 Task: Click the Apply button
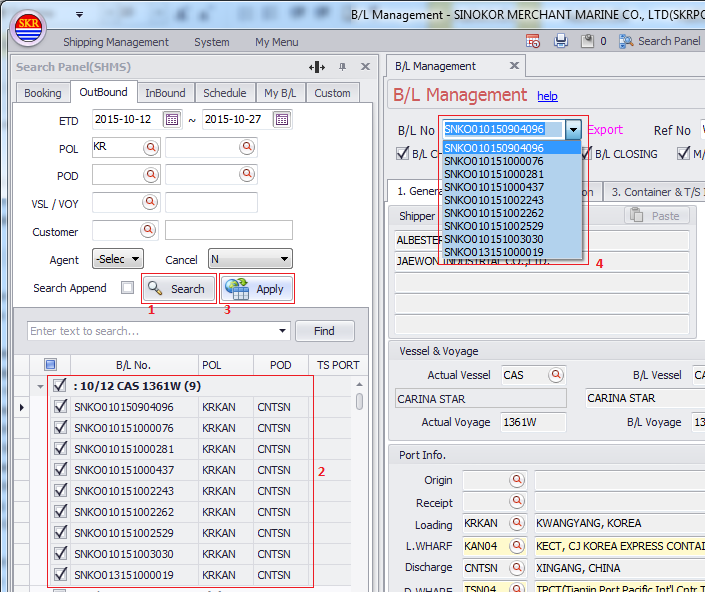click(257, 289)
